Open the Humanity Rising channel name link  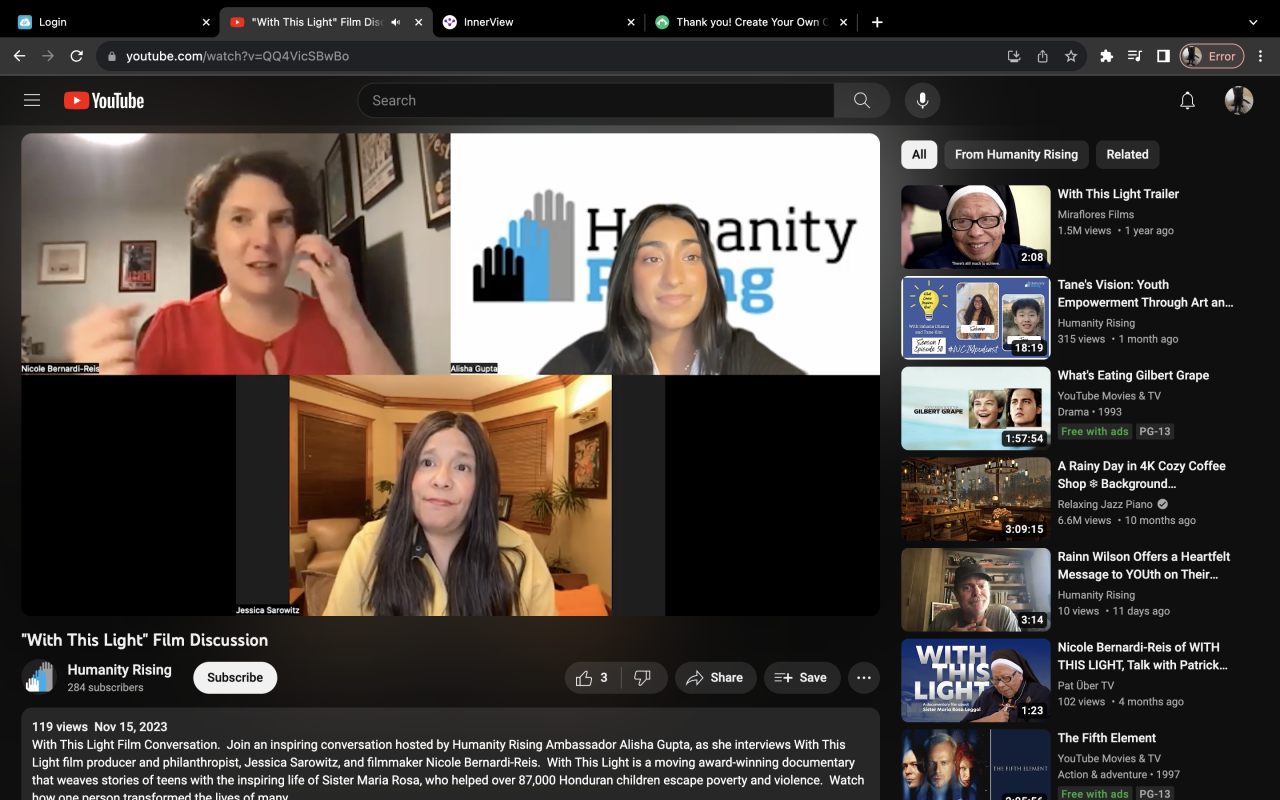(x=119, y=669)
